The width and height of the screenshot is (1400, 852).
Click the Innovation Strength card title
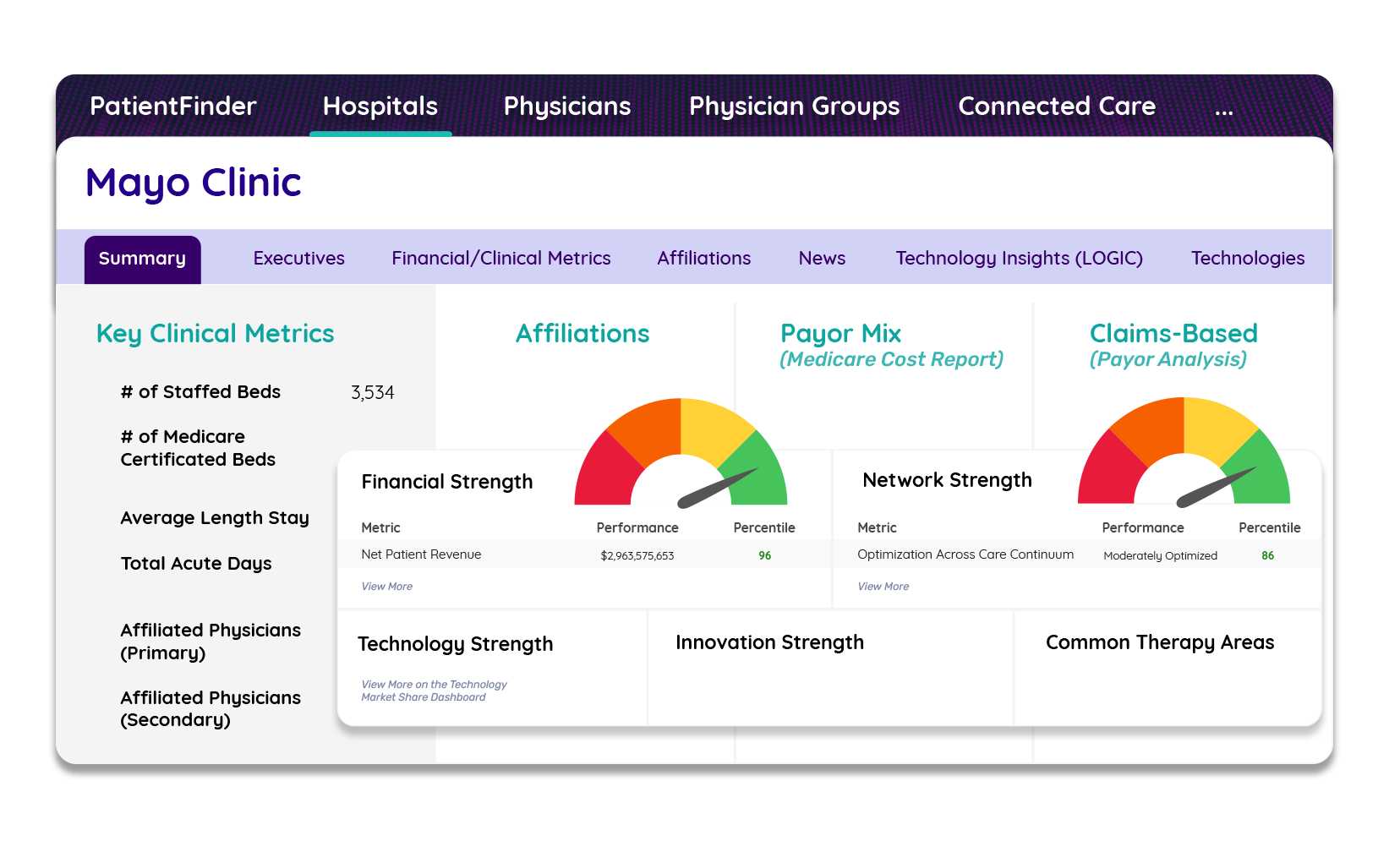(x=769, y=642)
